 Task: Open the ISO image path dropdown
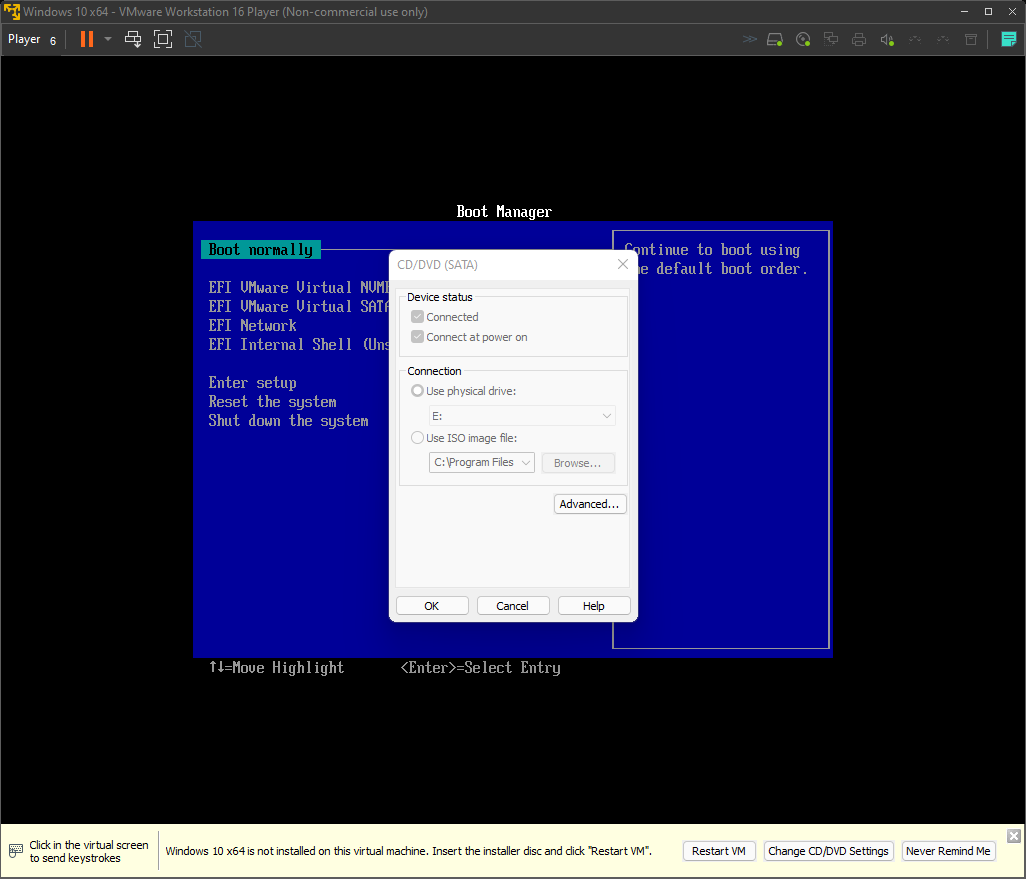click(x=481, y=462)
